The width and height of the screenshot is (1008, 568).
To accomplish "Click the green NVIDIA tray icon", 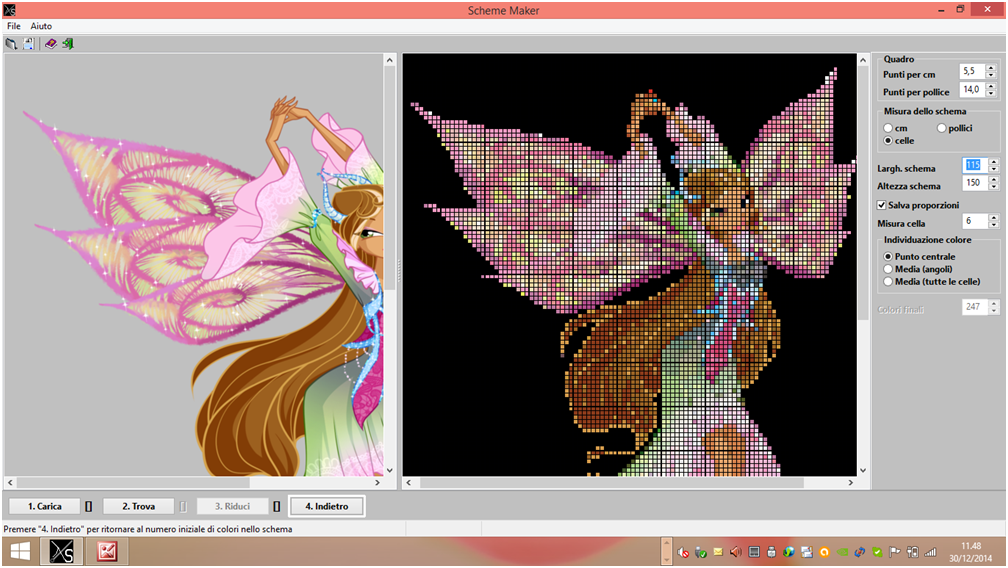I will coord(842,552).
